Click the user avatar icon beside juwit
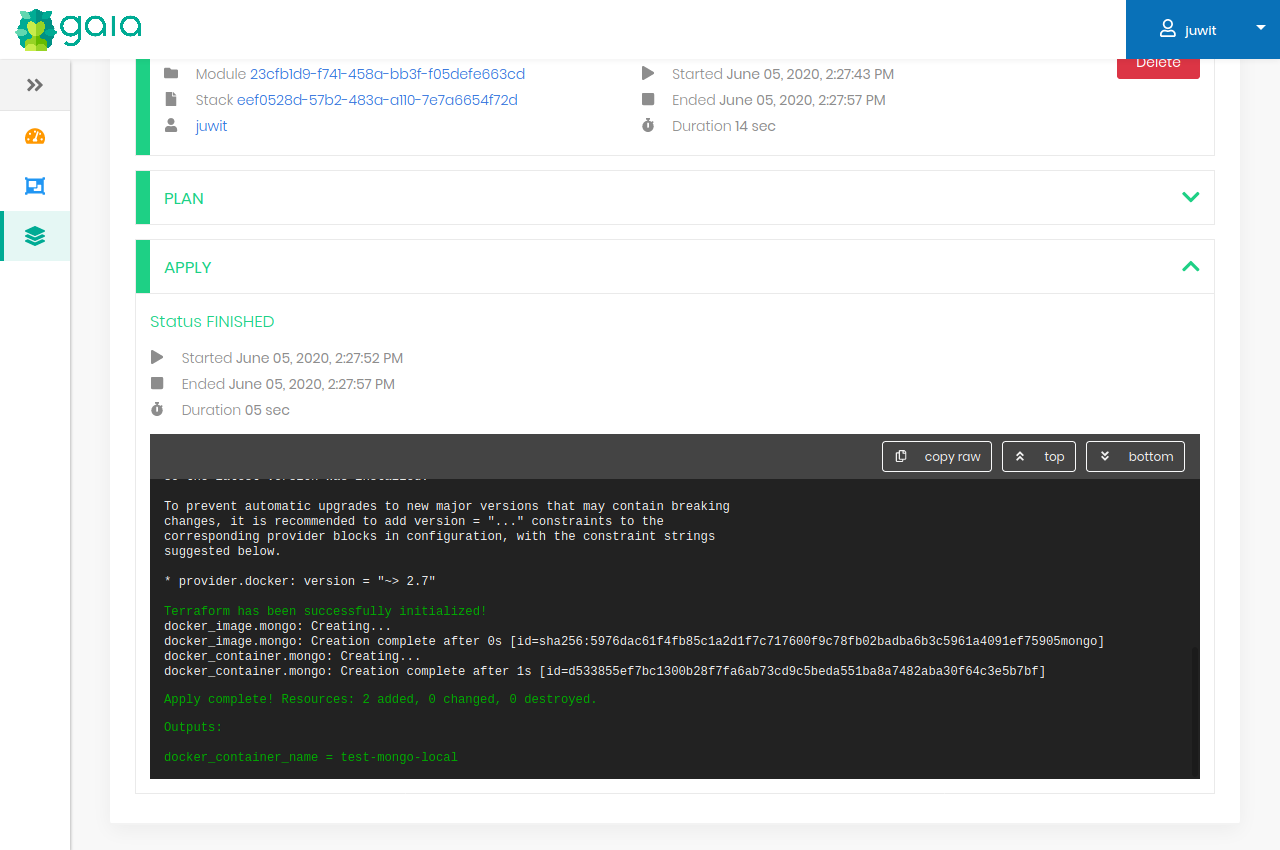The width and height of the screenshot is (1280, 850). click(x=1167, y=29)
